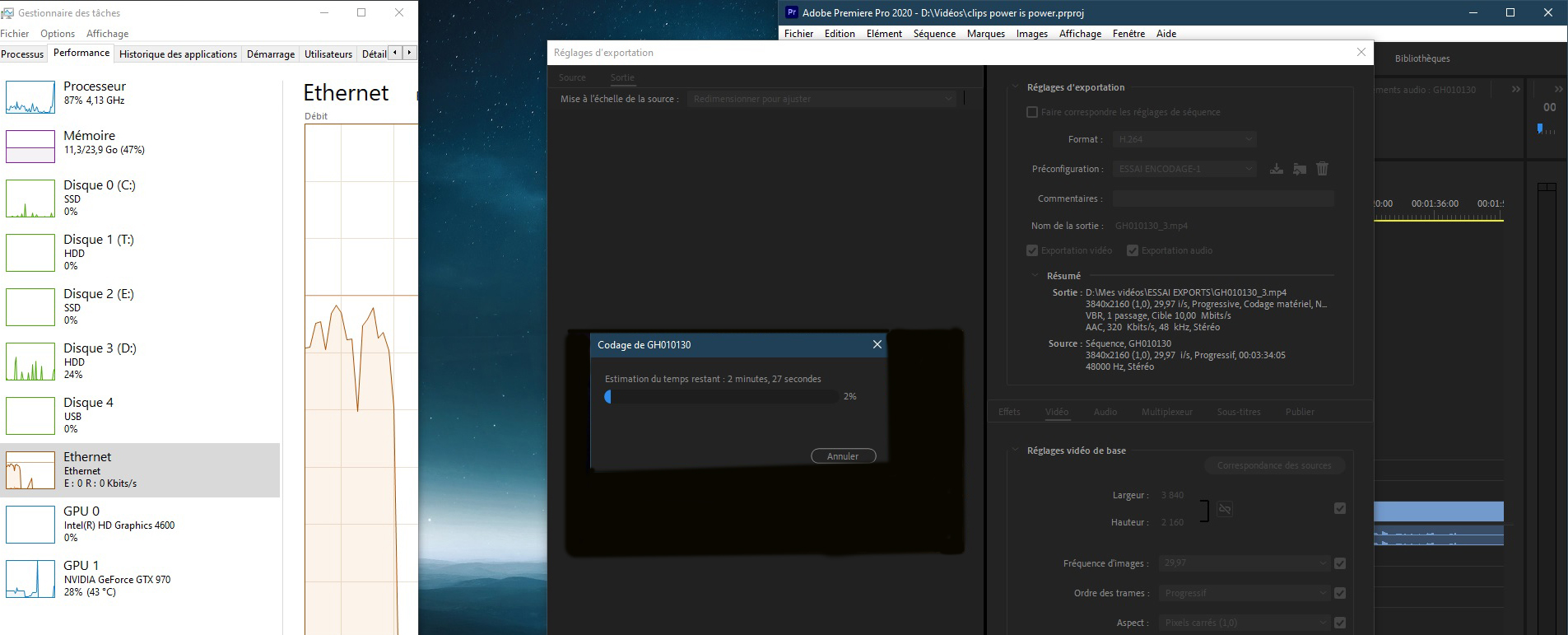Click the delete preset trash icon

pyautogui.click(x=1323, y=169)
